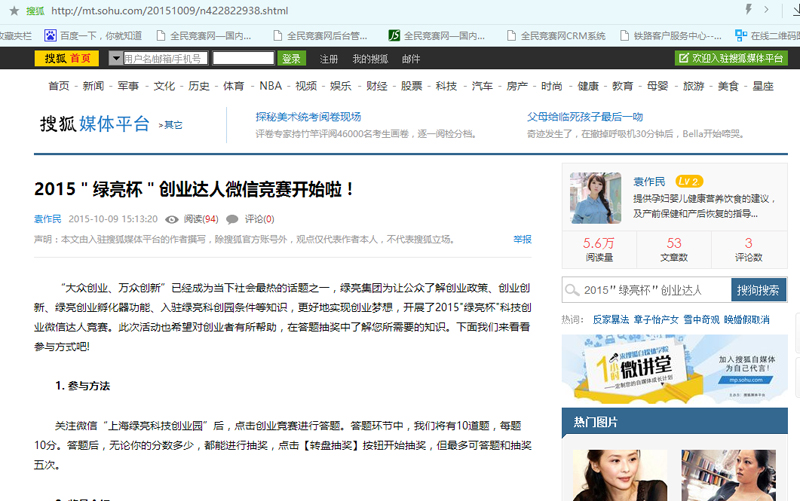Open 星座 navigation item
800x501 pixels.
tap(763, 86)
